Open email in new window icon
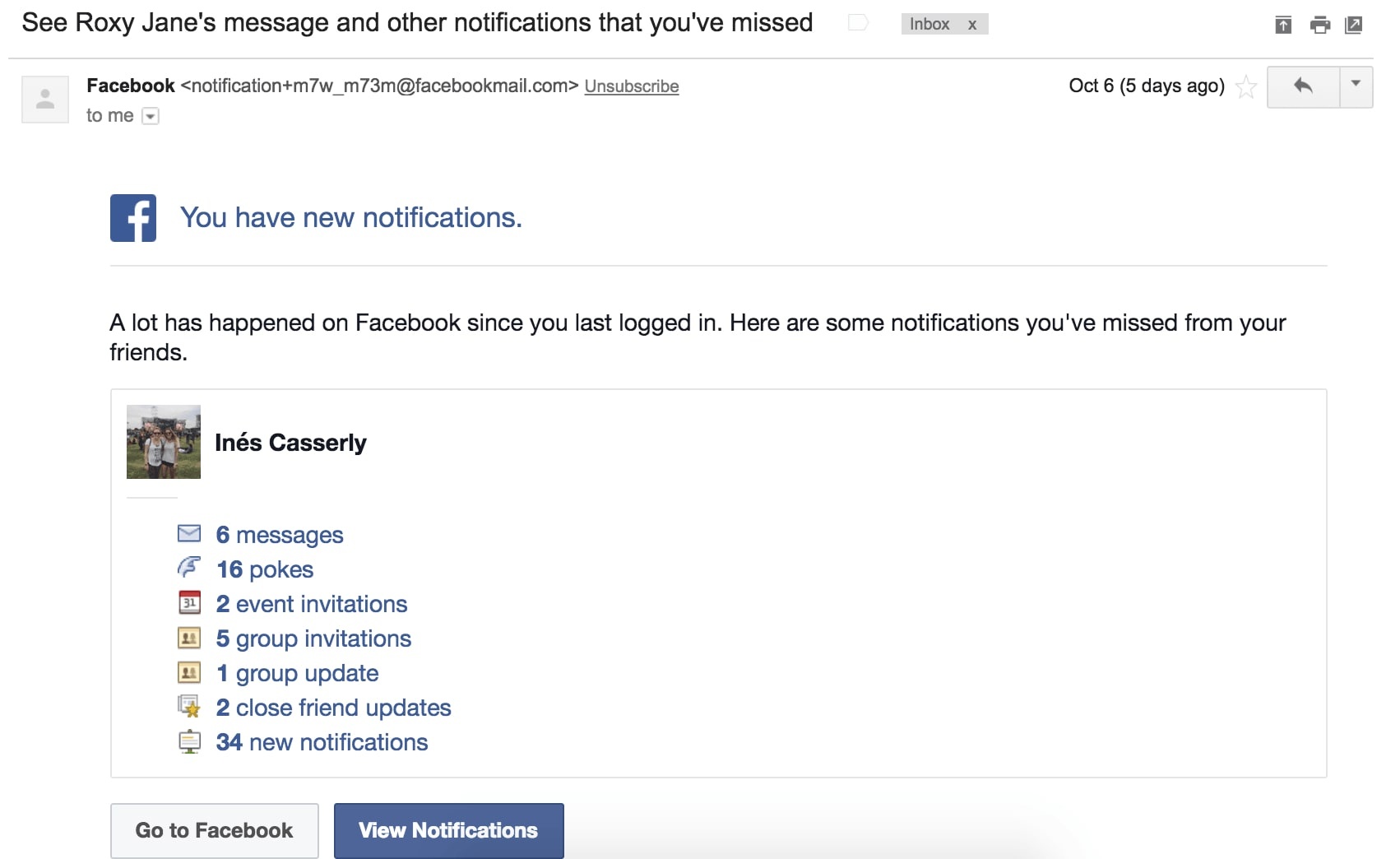 pos(1353,25)
